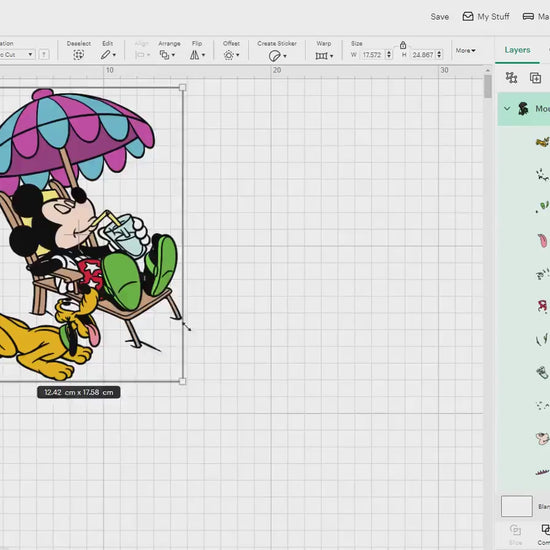Toggle the size aspect-ratio lock

click(403, 45)
